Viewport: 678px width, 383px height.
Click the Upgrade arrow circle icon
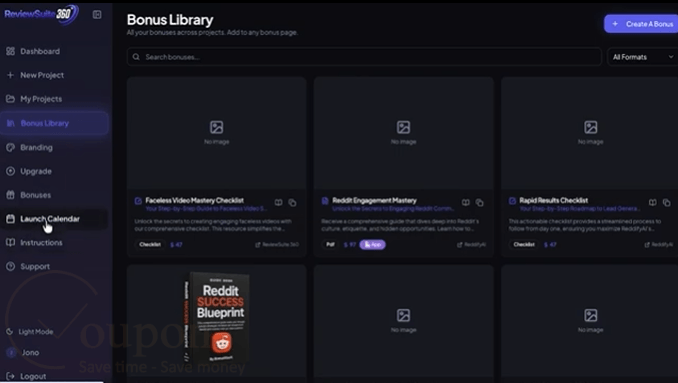click(10, 171)
